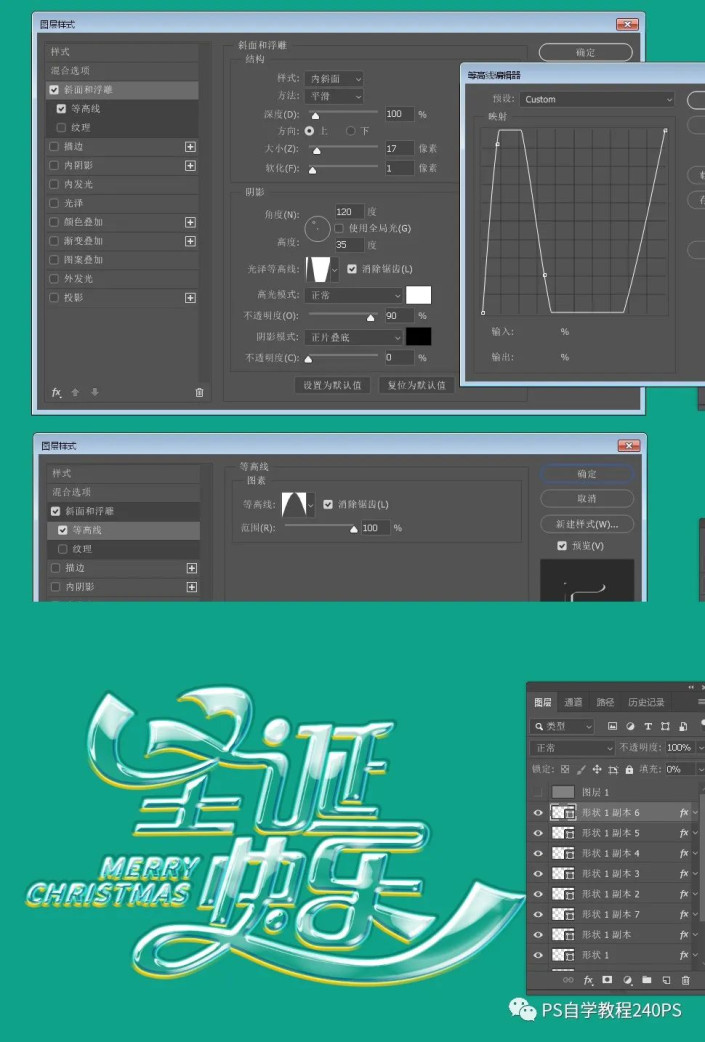Move effect down arrow in Layer Style dialog
The width and height of the screenshot is (705, 1042).
point(94,392)
